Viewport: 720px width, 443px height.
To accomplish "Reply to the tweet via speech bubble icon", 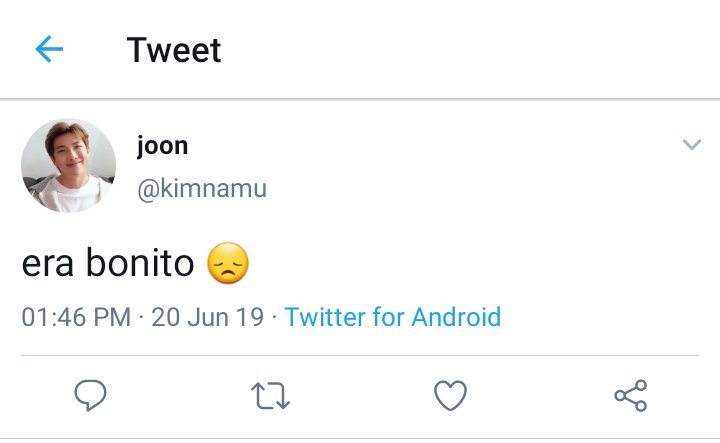I will click(91, 396).
